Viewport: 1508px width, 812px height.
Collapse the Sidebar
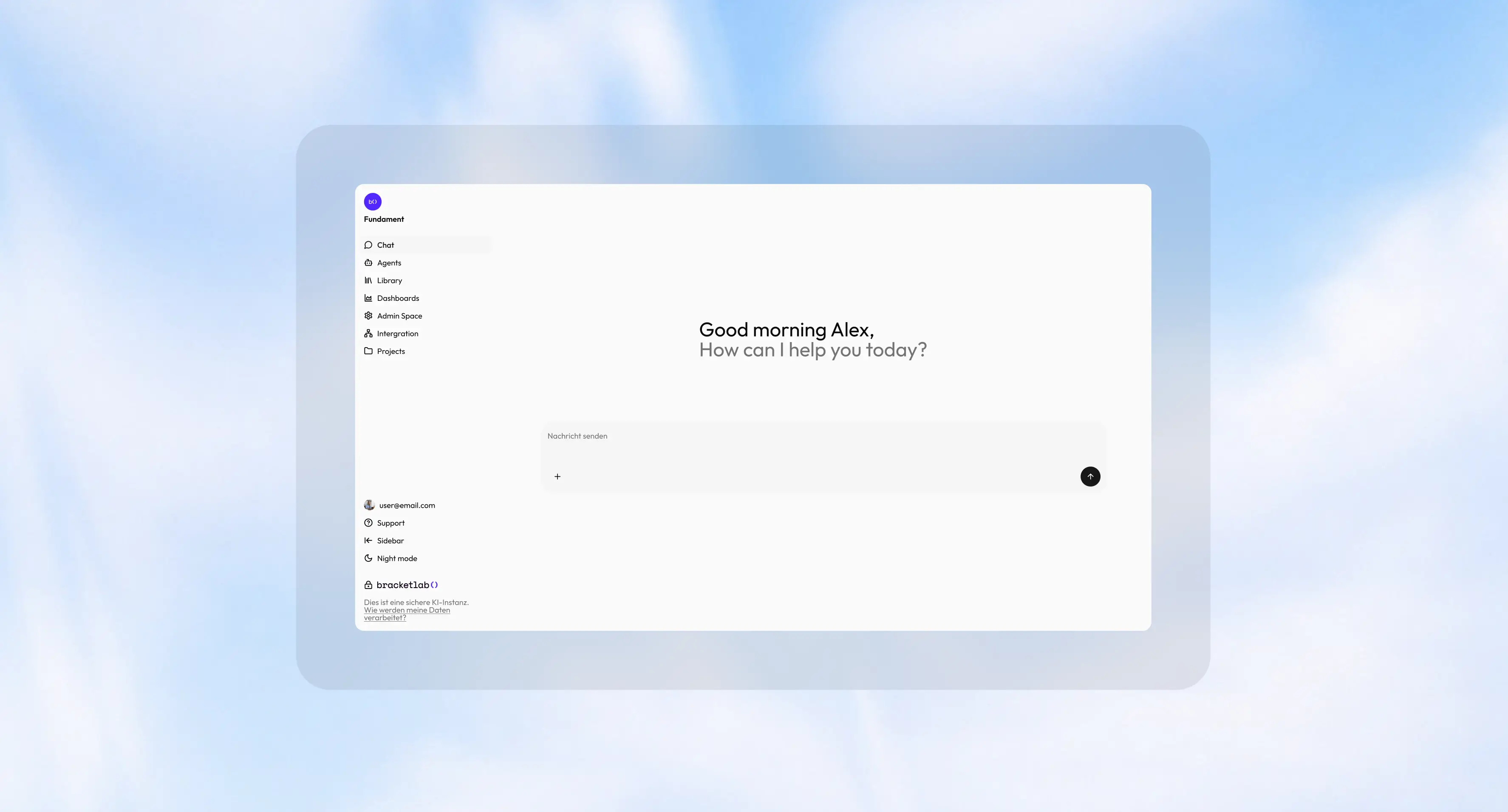[390, 541]
